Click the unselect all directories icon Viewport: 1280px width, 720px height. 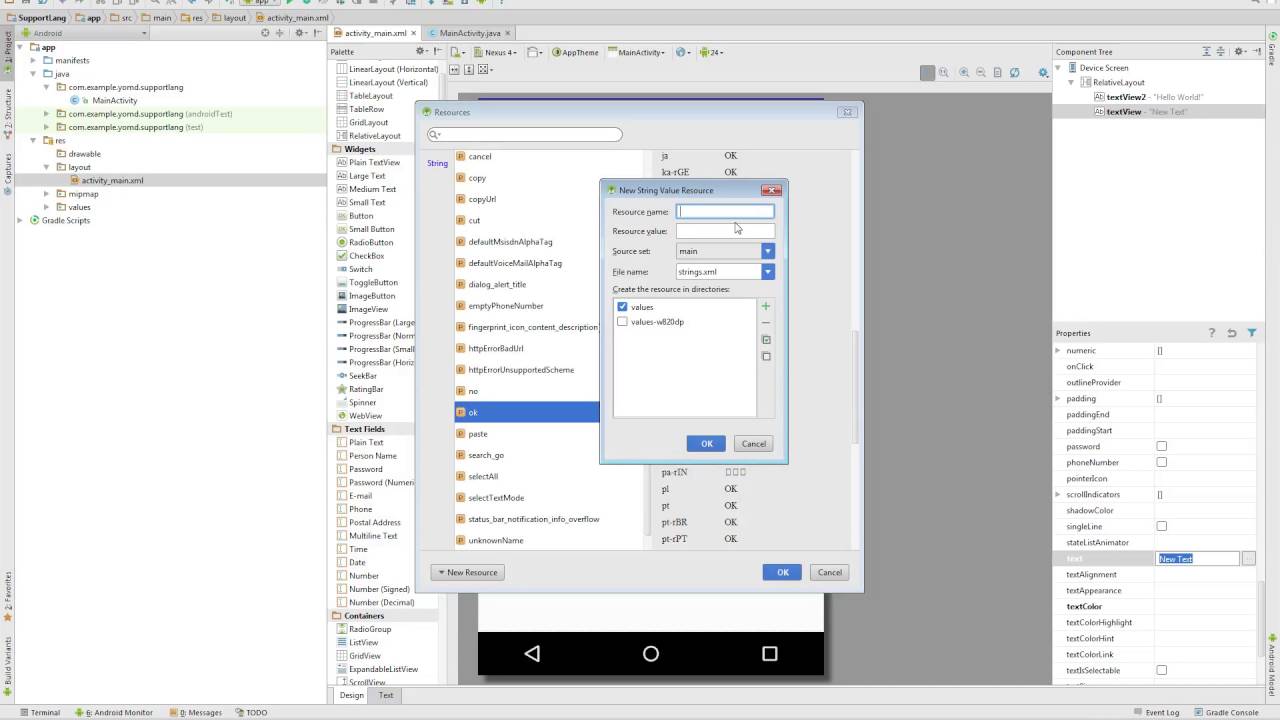point(766,356)
